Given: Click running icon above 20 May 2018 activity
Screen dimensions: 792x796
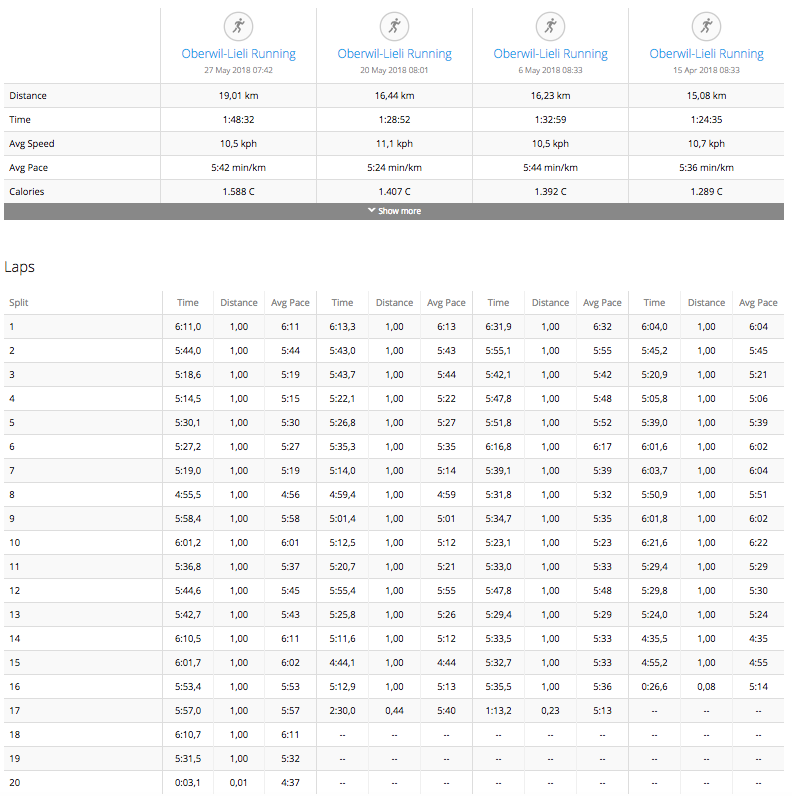Looking at the screenshot, I should pyautogui.click(x=394, y=26).
